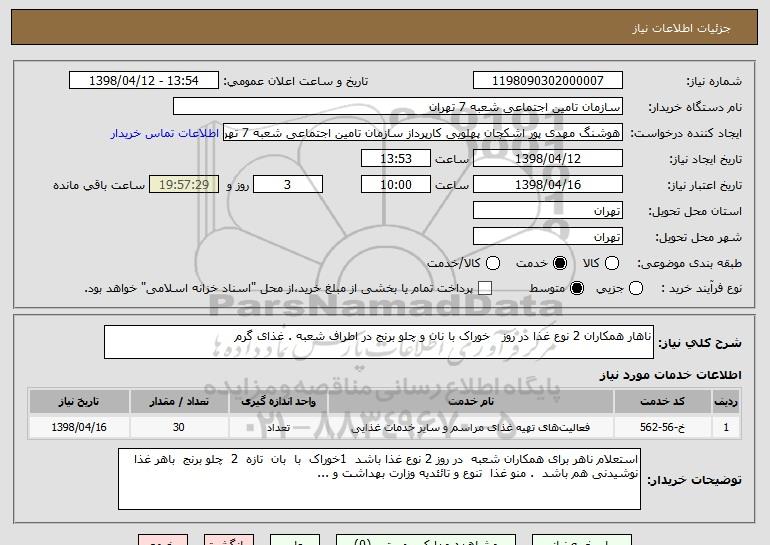Click the شرح کلی نیاز text area
The width and height of the screenshot is (770, 545).
click(x=379, y=342)
